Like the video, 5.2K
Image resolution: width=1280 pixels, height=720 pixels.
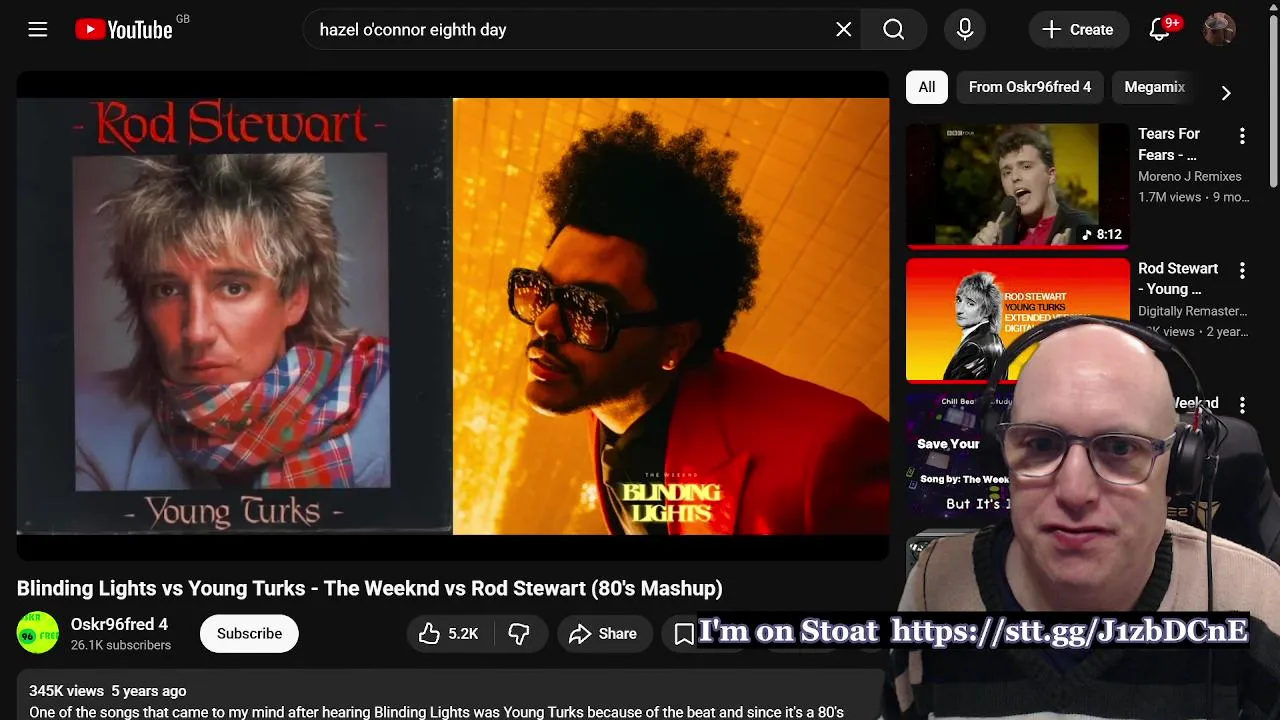tap(448, 634)
